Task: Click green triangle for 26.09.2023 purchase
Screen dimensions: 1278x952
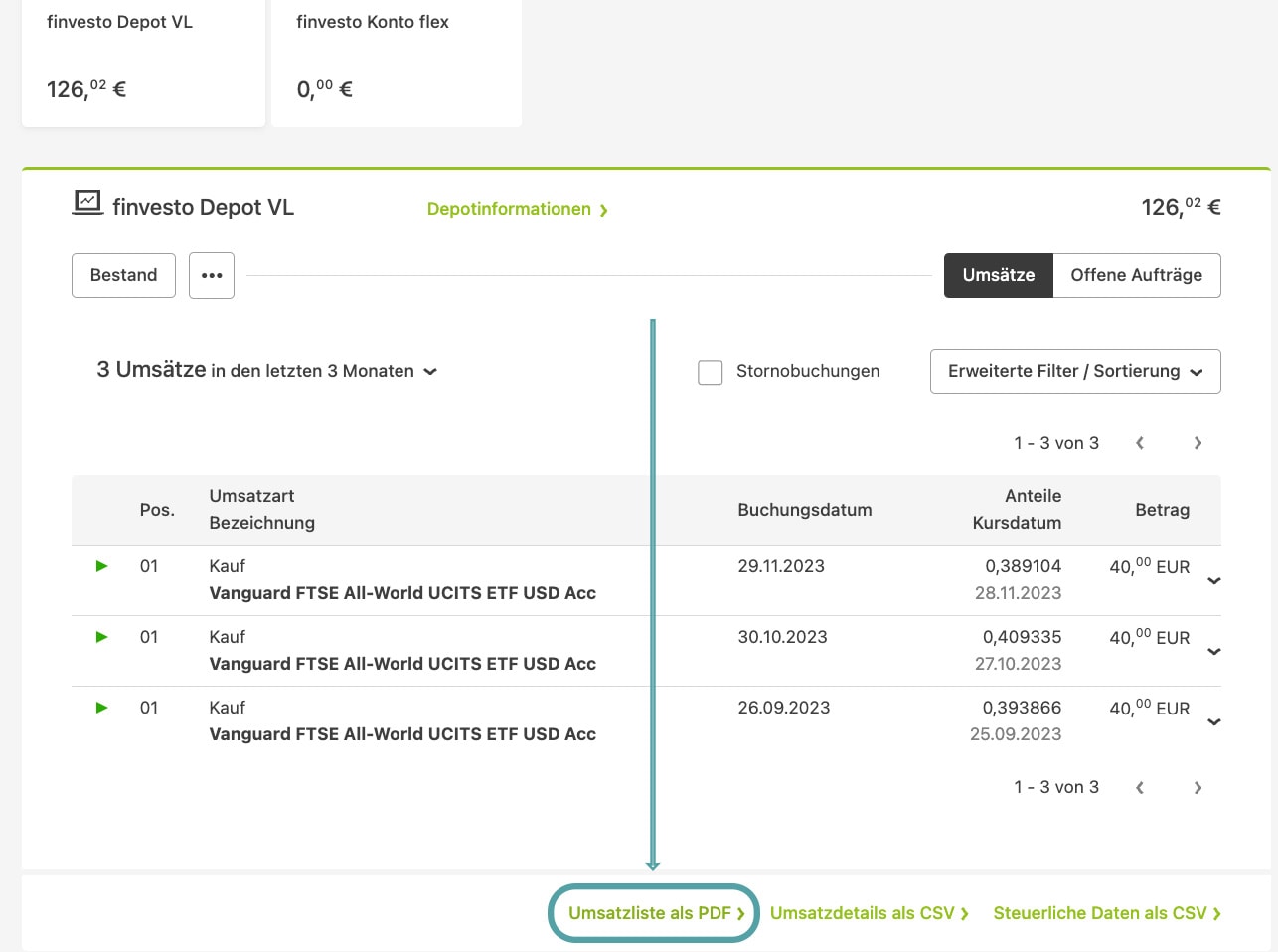Action: [x=101, y=708]
